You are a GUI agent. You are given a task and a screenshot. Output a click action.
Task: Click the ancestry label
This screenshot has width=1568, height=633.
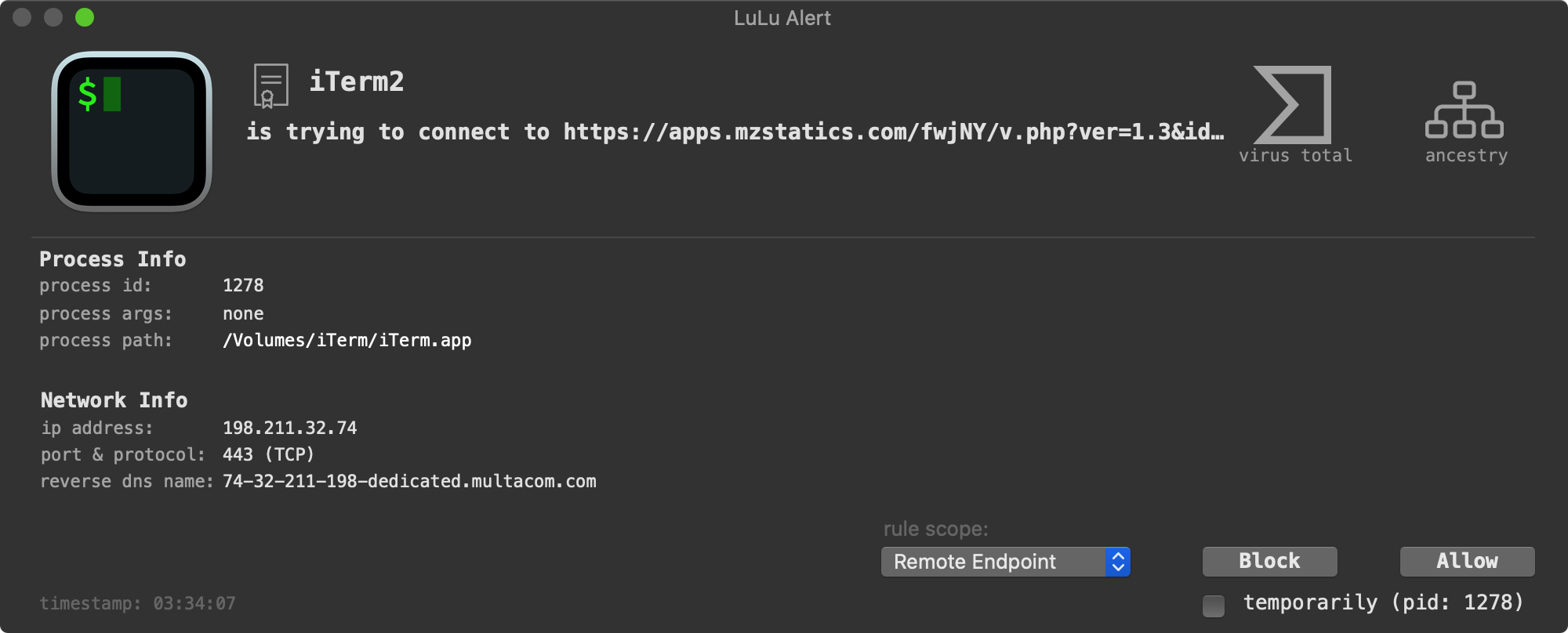(1466, 156)
